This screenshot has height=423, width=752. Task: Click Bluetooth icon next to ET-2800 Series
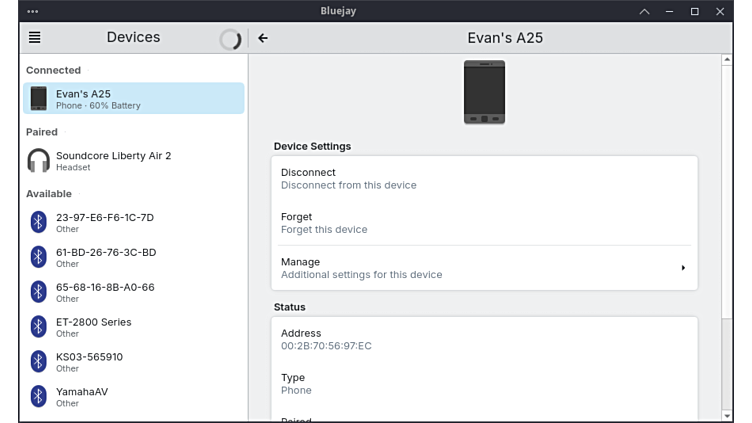pos(38,327)
